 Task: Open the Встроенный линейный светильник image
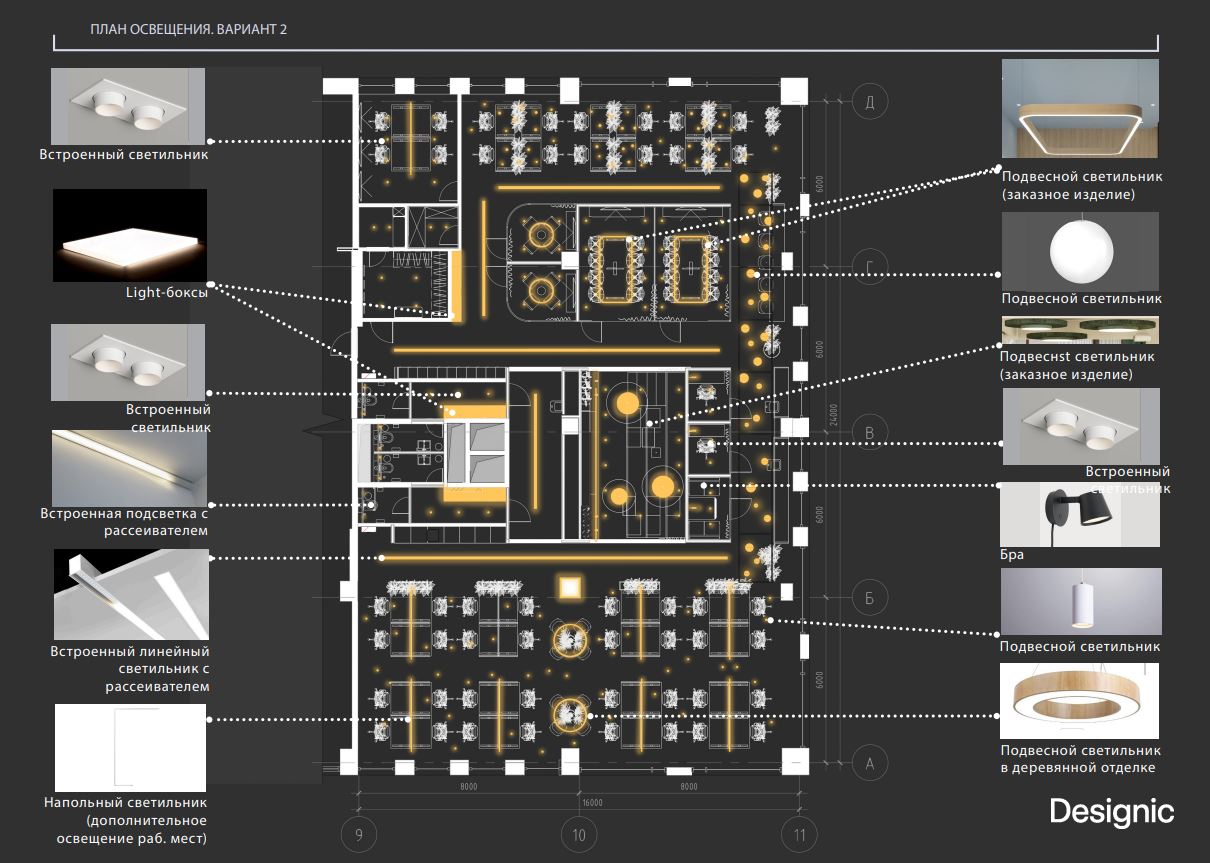(x=130, y=594)
